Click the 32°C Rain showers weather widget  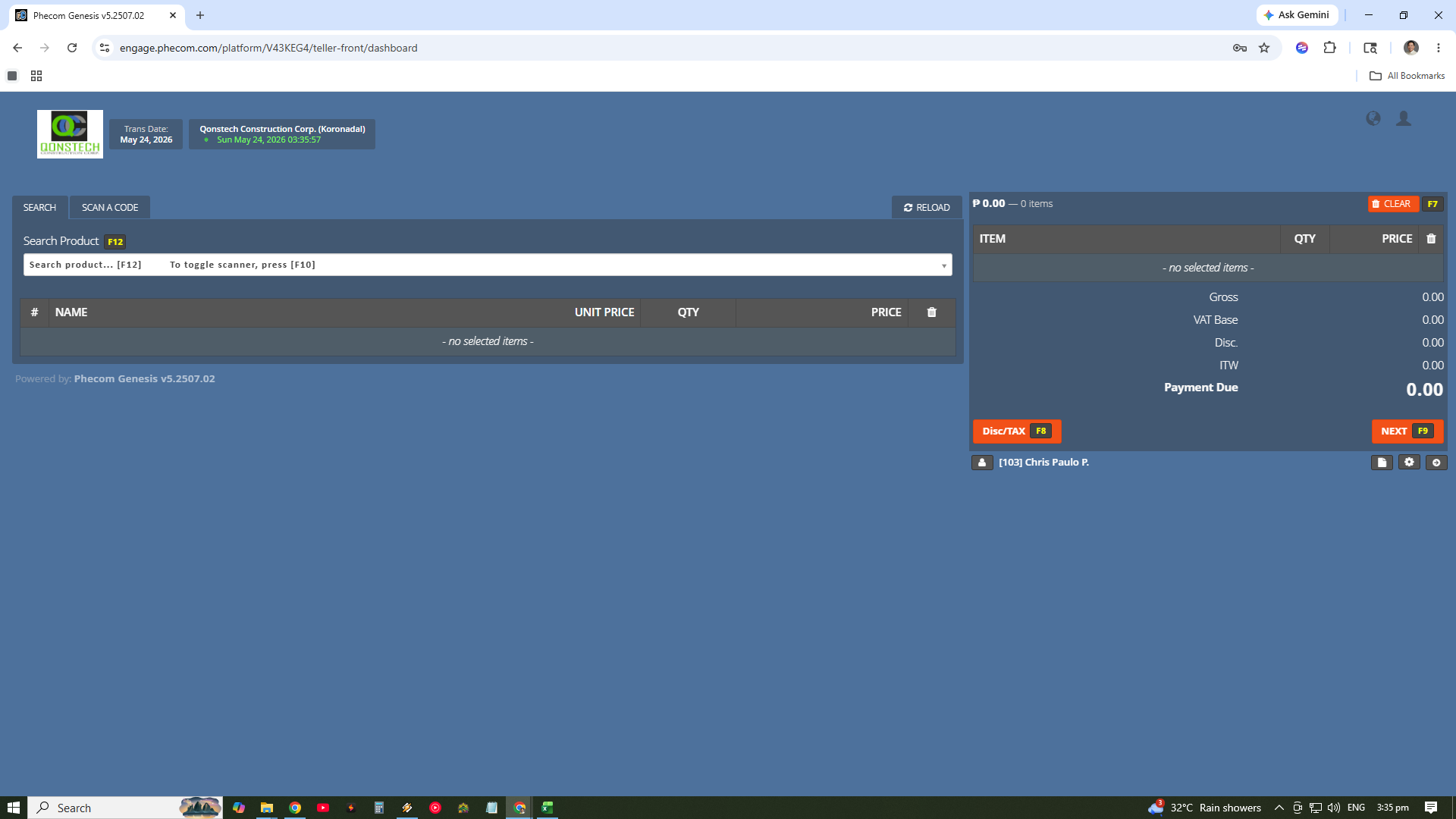click(x=1205, y=808)
